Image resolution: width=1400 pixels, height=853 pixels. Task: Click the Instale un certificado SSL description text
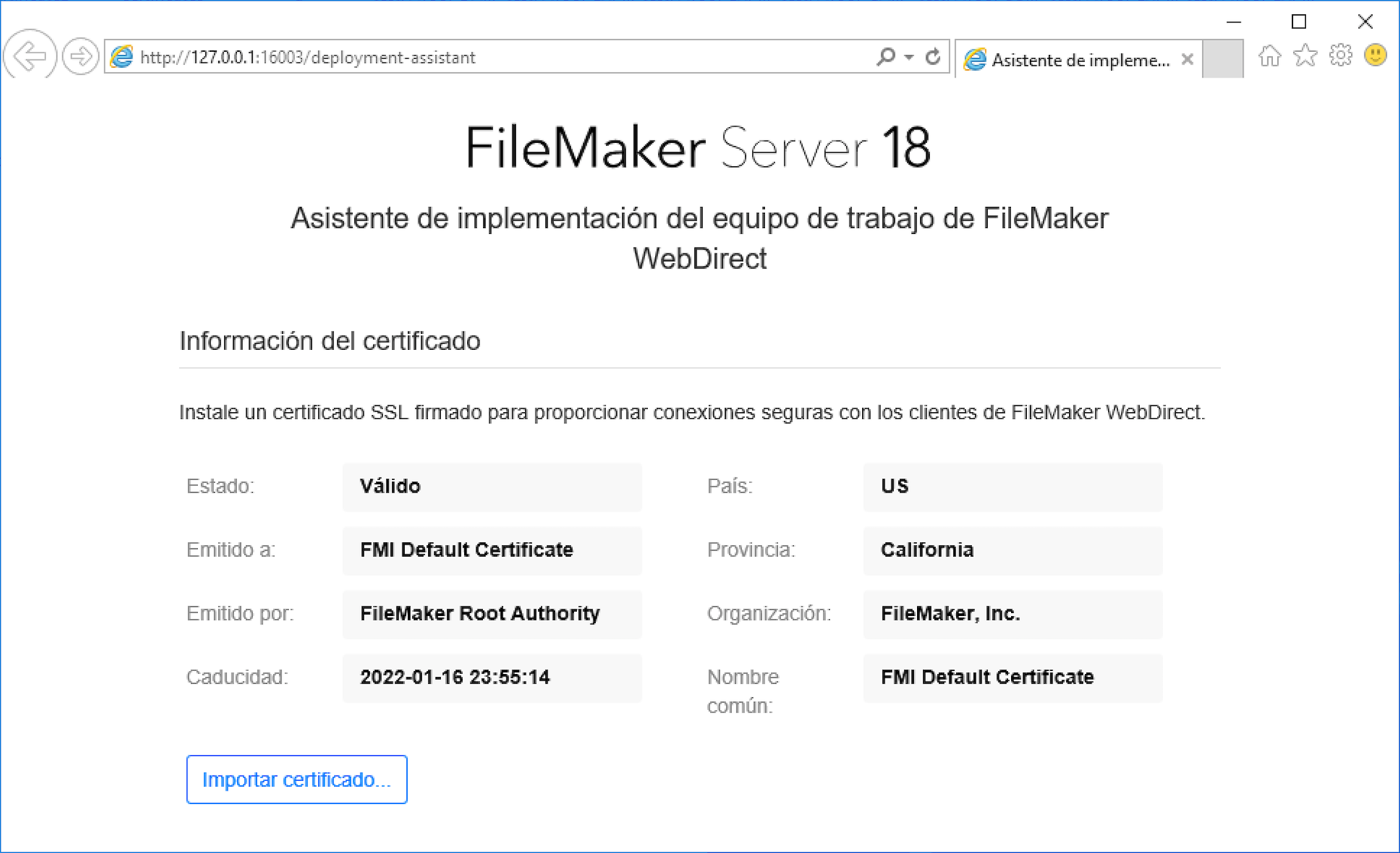(x=692, y=413)
